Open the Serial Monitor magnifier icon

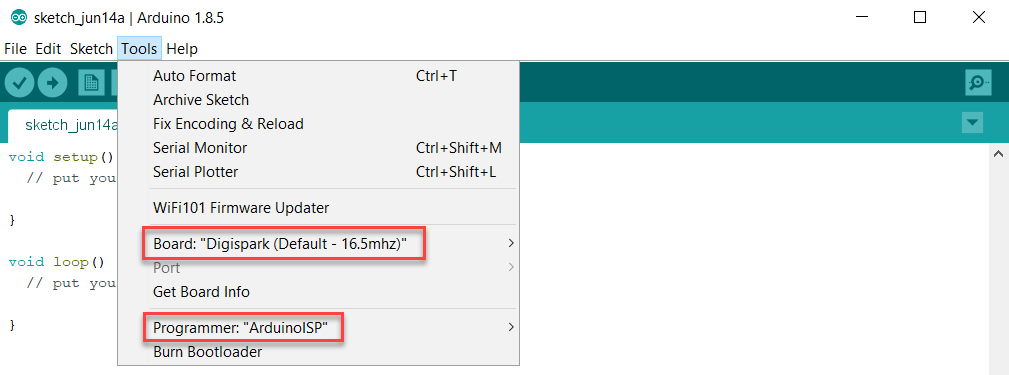click(978, 82)
